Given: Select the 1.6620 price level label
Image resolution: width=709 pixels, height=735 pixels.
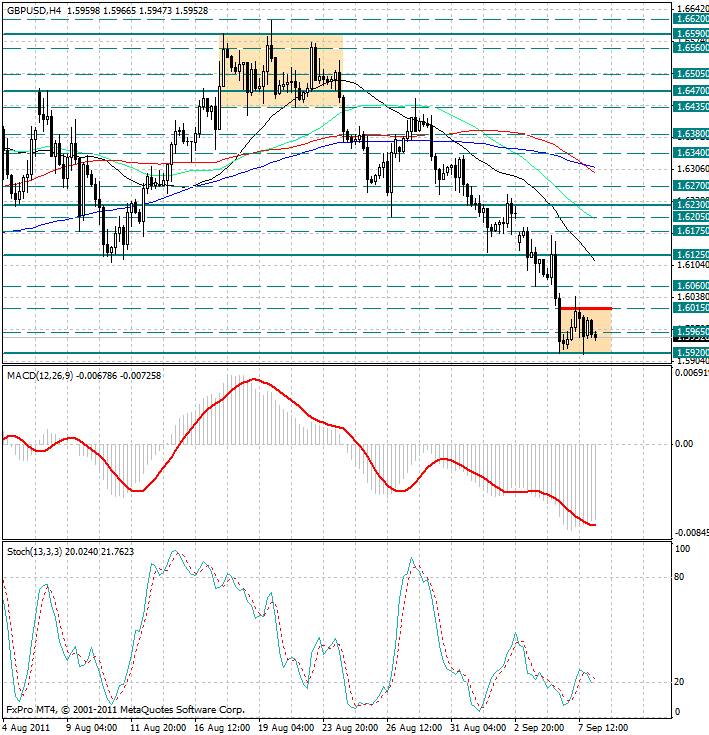Looking at the screenshot, I should (x=691, y=19).
